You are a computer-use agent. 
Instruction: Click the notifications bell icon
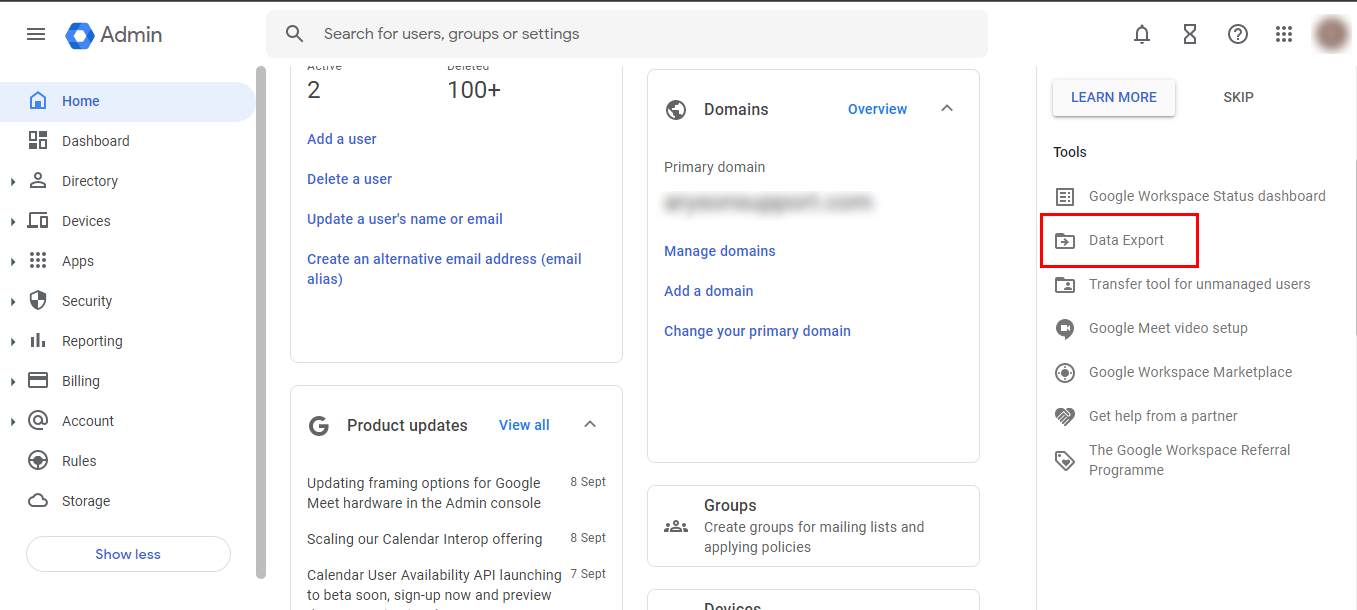click(1142, 34)
